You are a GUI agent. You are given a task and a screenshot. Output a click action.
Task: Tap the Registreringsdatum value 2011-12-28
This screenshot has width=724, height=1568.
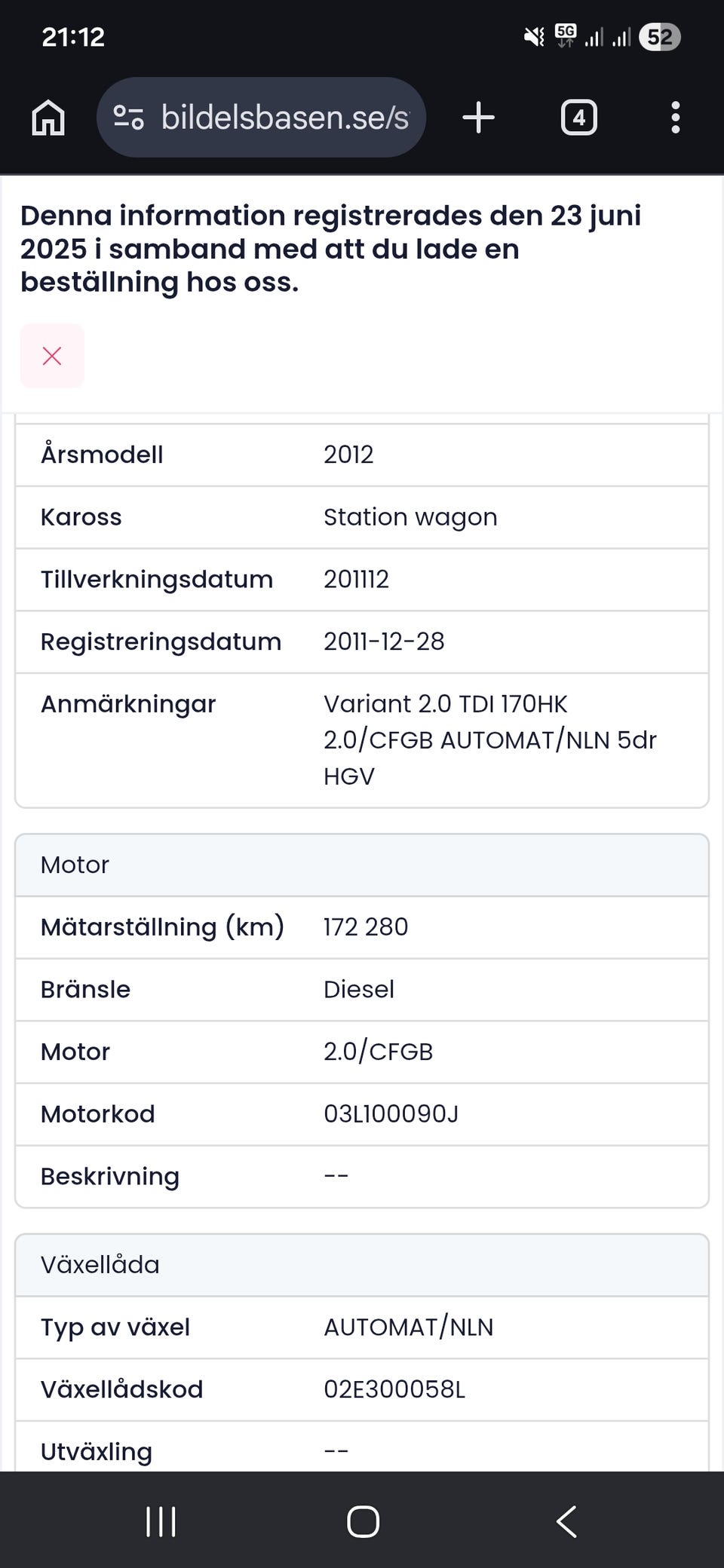[384, 642]
